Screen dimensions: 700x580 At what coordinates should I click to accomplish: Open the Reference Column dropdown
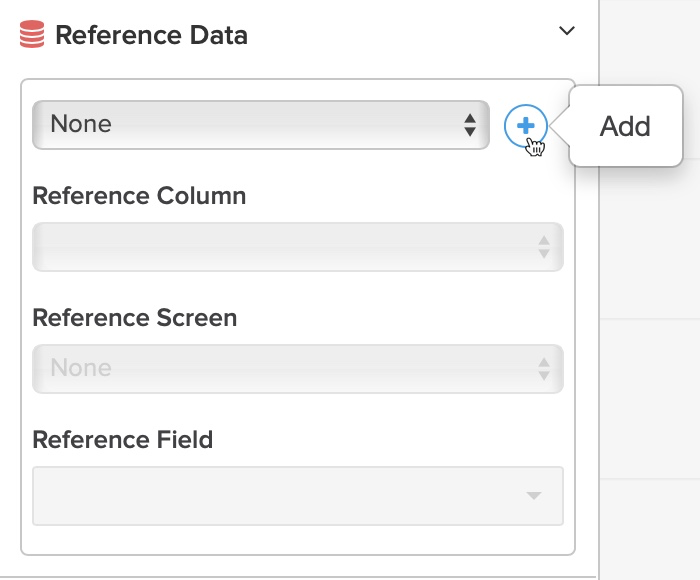coord(298,246)
